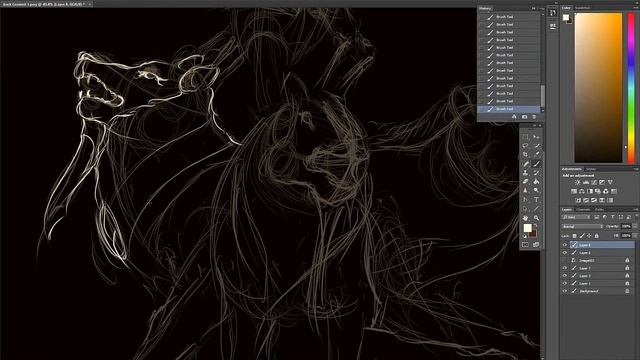The image size is (640, 360).
Task: Switch to the Paths tab
Action: [599, 210]
